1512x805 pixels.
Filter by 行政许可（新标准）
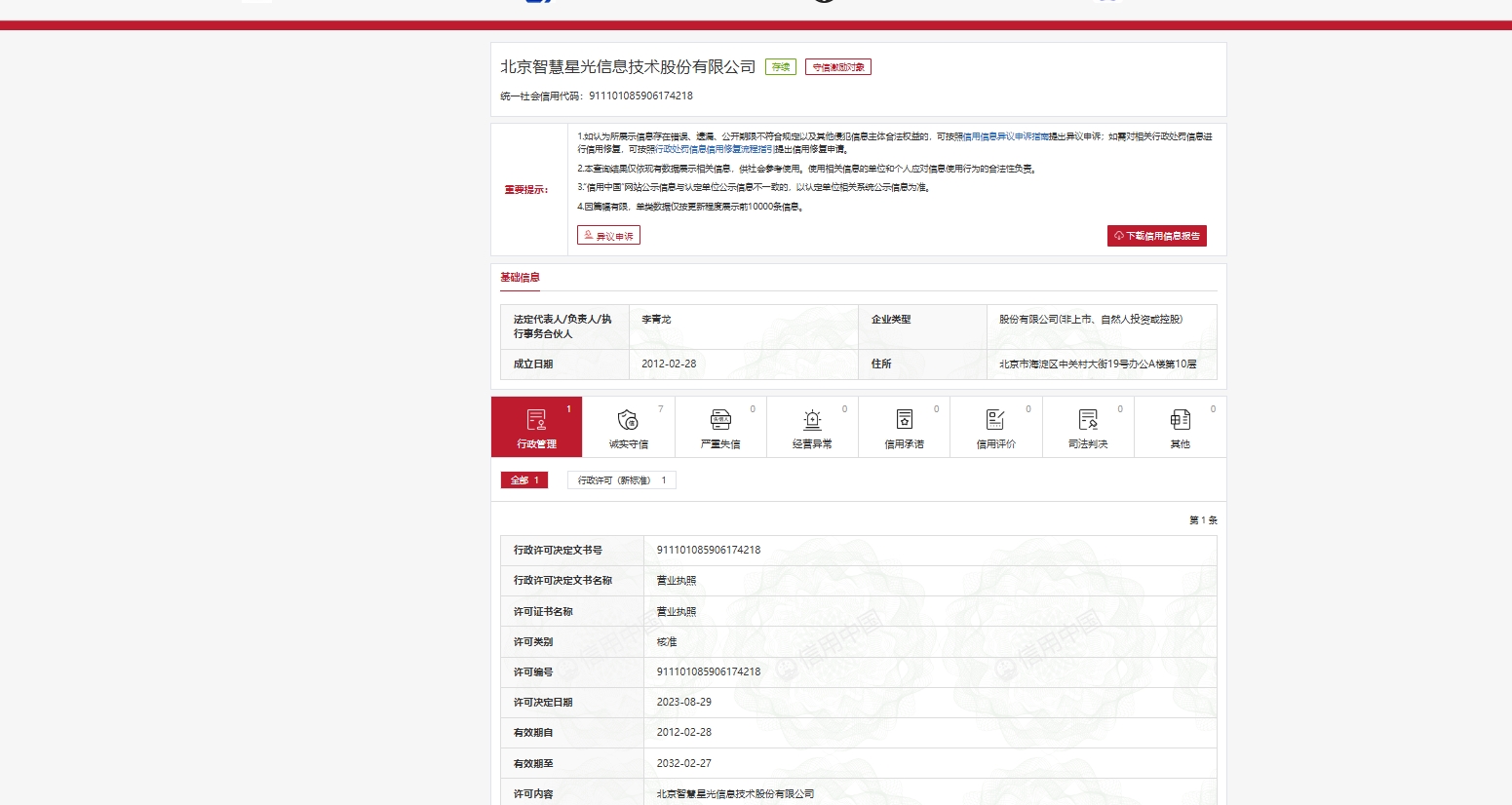622,480
